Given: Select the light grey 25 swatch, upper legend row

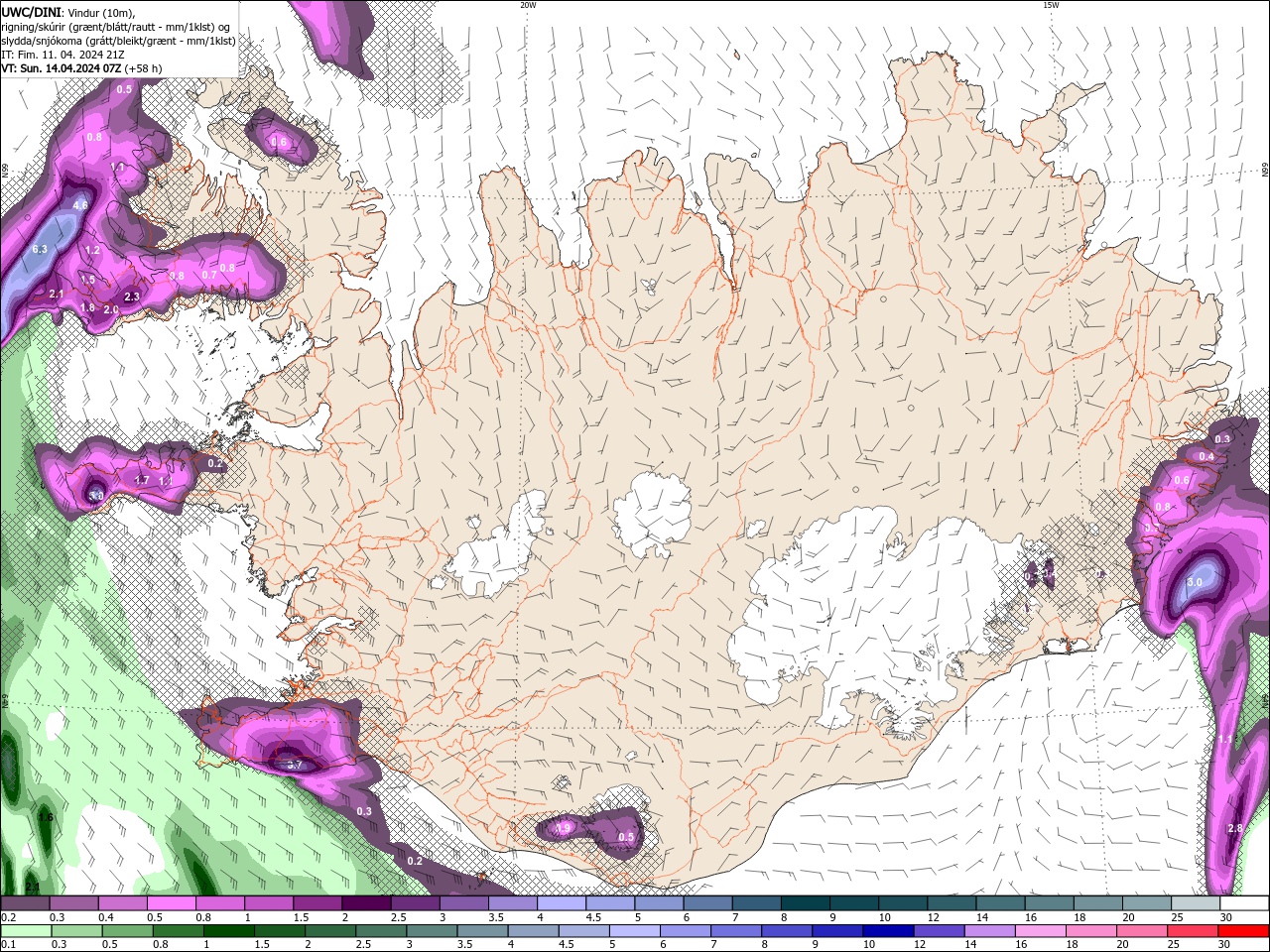Looking at the screenshot, I should 1195,903.
